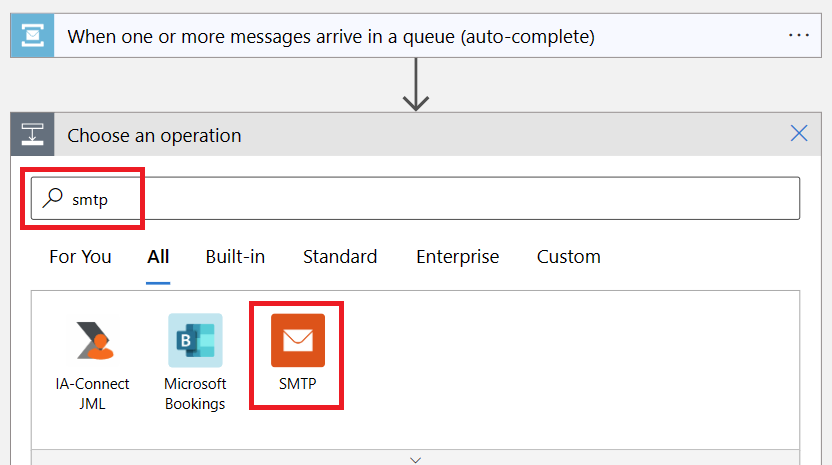The height and width of the screenshot is (465, 832).
Task: Select the queue messages trigger title
Action: [331, 37]
